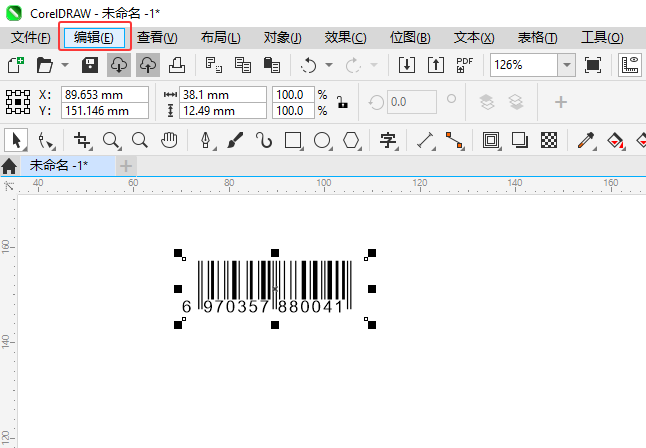Select the Pen nib tool
The width and height of the screenshot is (646, 448).
pyautogui.click(x=206, y=141)
